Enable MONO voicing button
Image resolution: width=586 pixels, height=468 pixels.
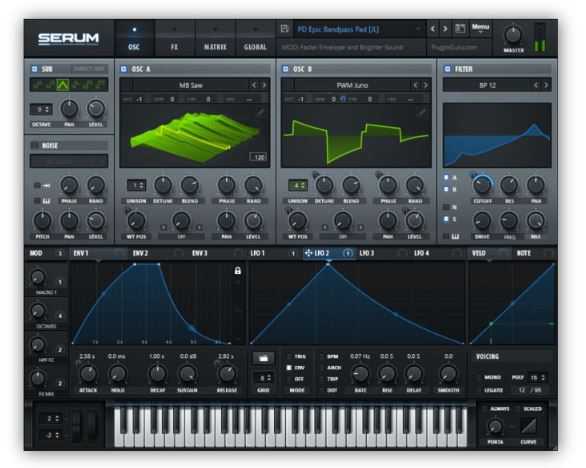[x=493, y=378]
